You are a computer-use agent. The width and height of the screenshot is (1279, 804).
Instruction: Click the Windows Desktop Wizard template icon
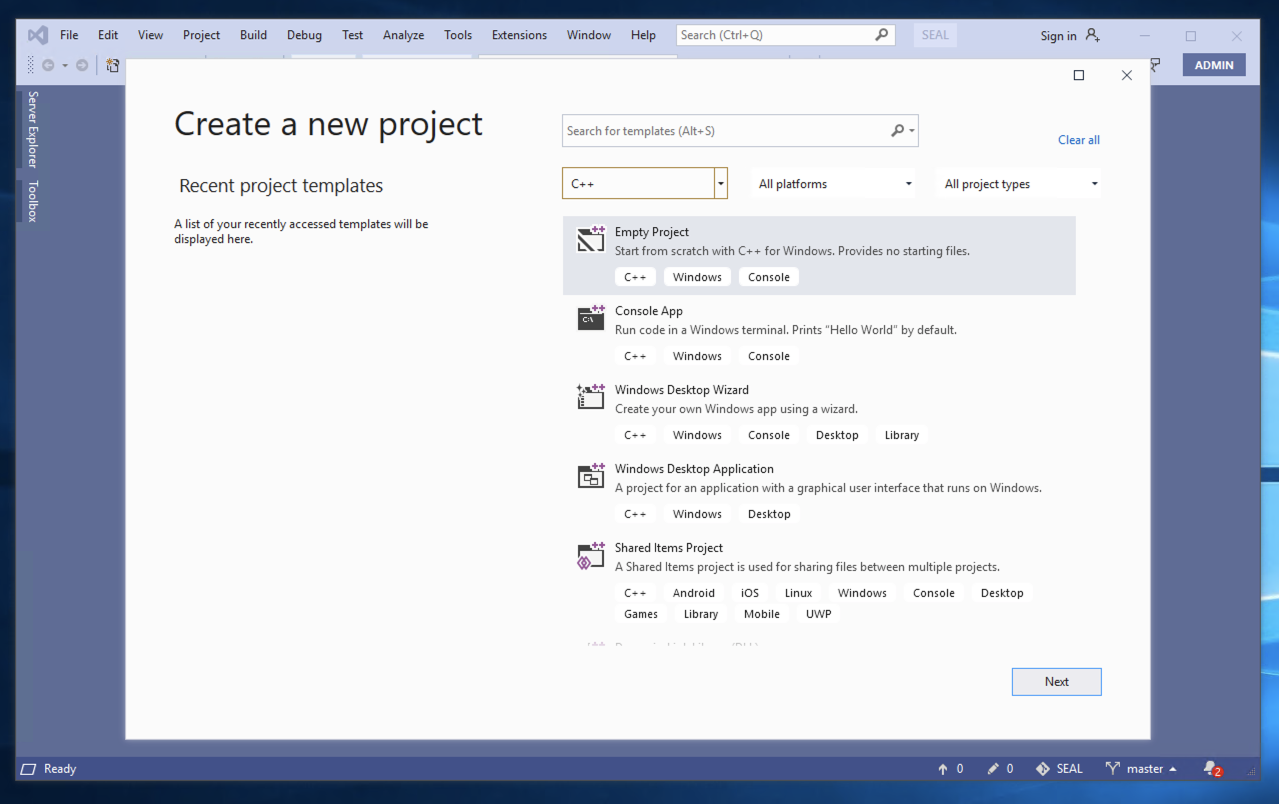(x=591, y=397)
